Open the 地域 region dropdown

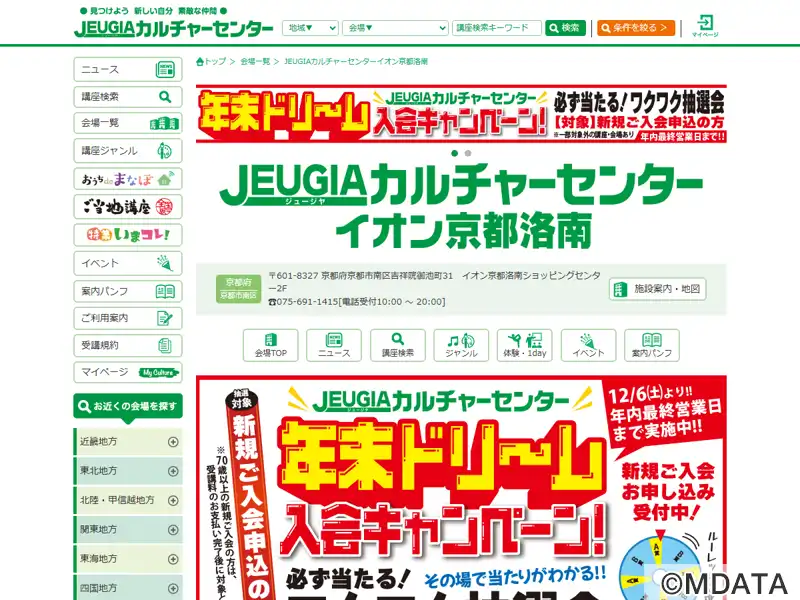point(310,28)
